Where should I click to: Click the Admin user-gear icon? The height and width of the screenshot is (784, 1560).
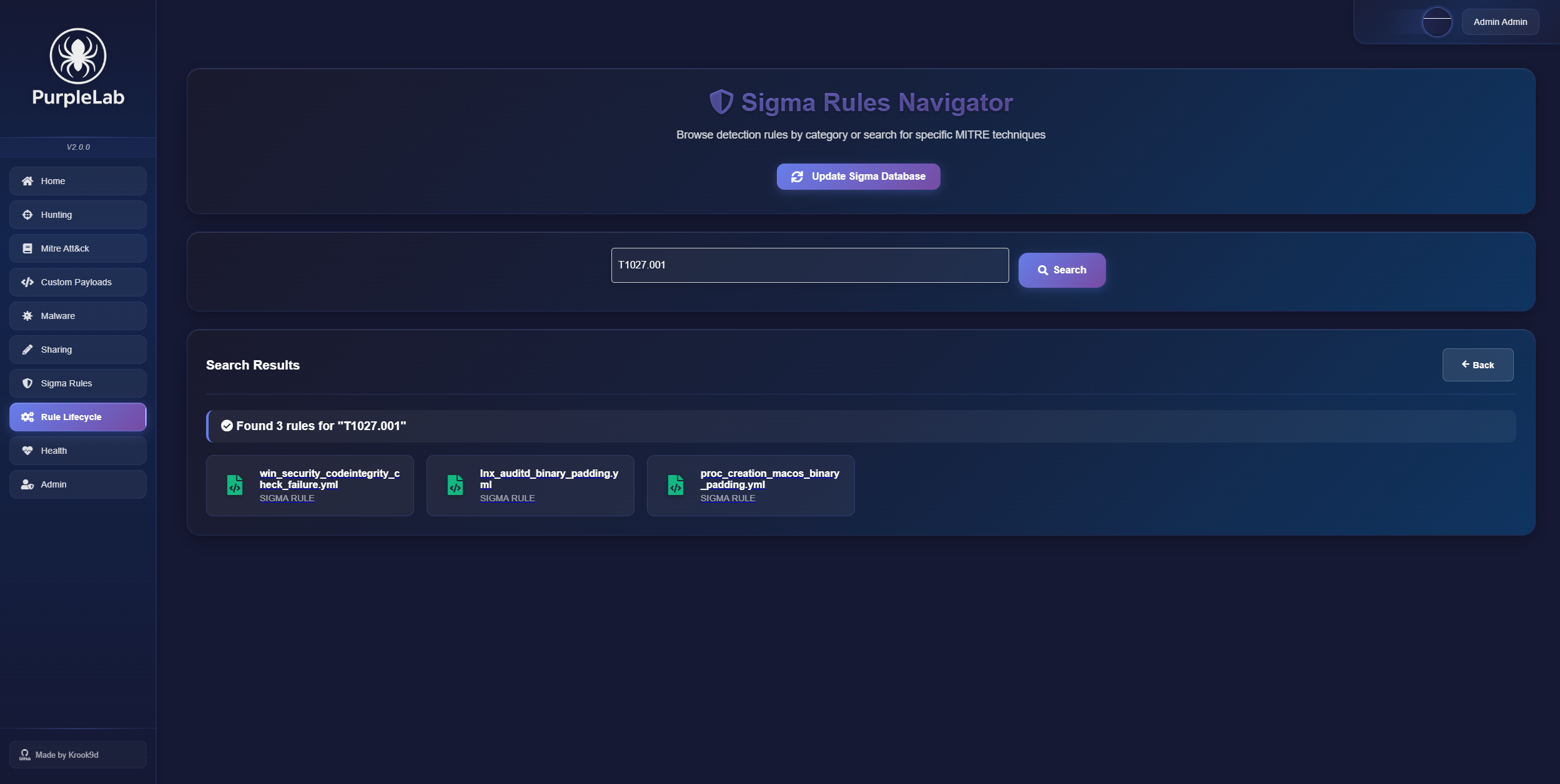[x=27, y=484]
